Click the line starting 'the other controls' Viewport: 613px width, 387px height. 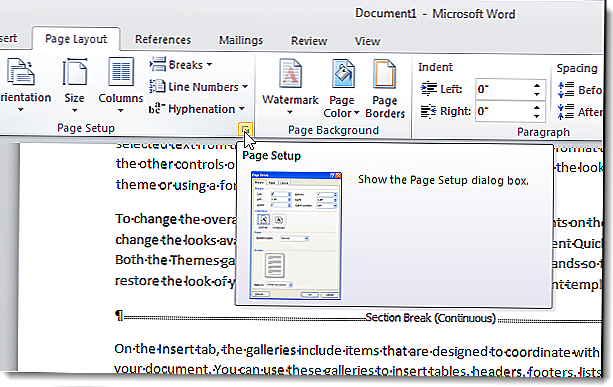176,164
